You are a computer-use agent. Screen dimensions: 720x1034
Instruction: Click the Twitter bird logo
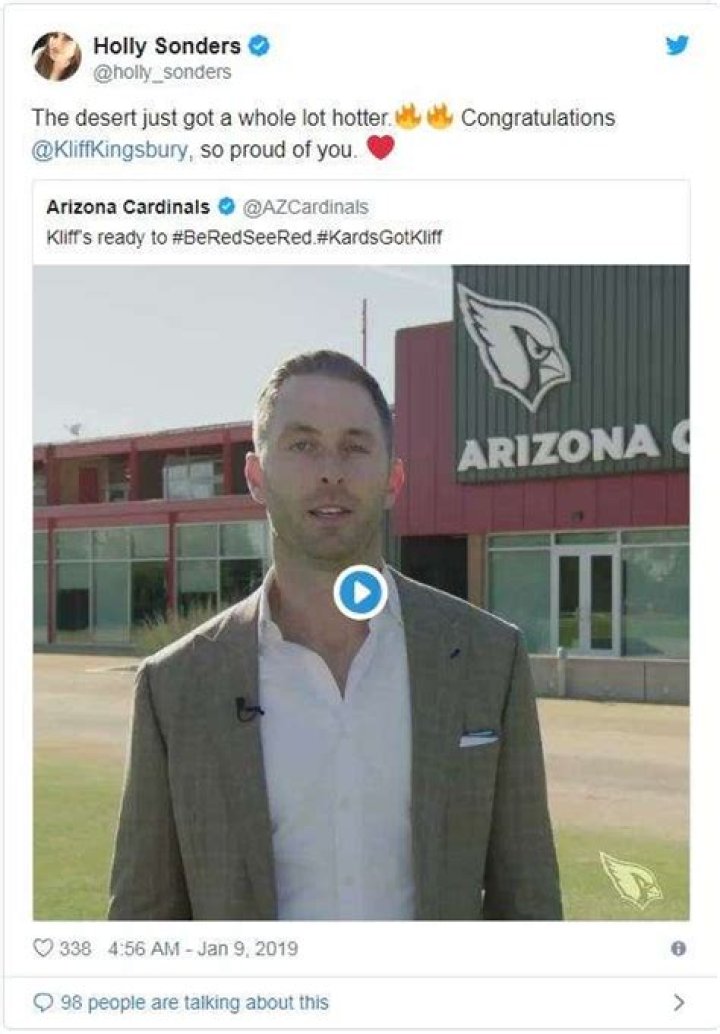pos(677,46)
